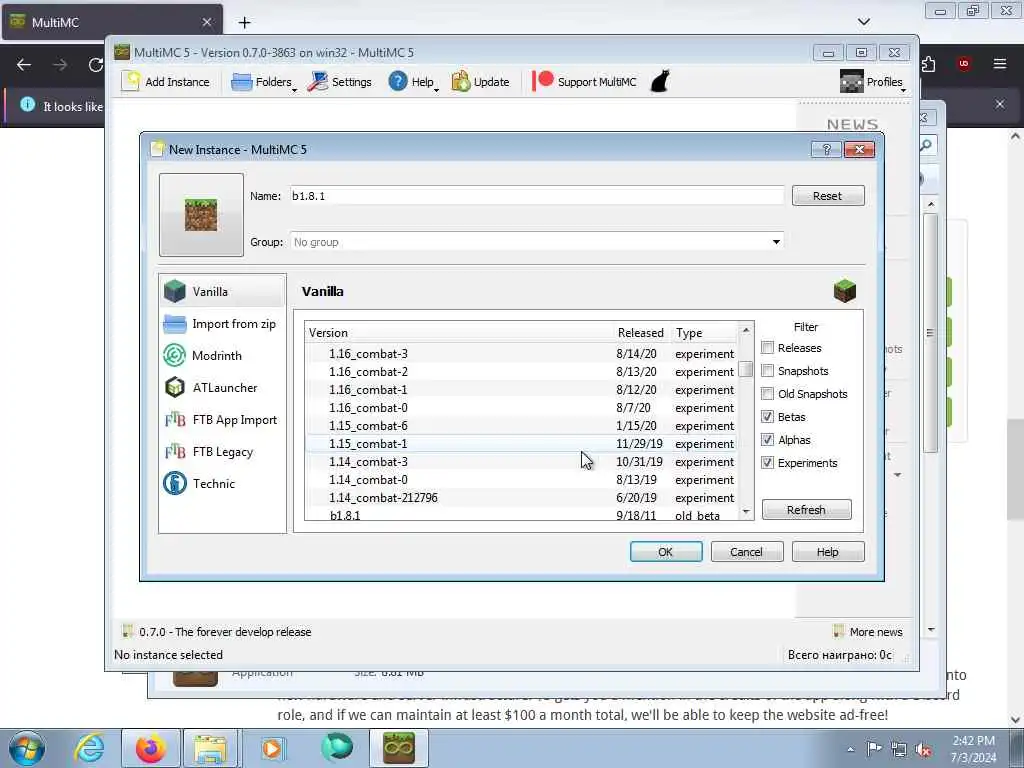
Task: Select version row 1.16_combat-0
Action: tap(522, 408)
